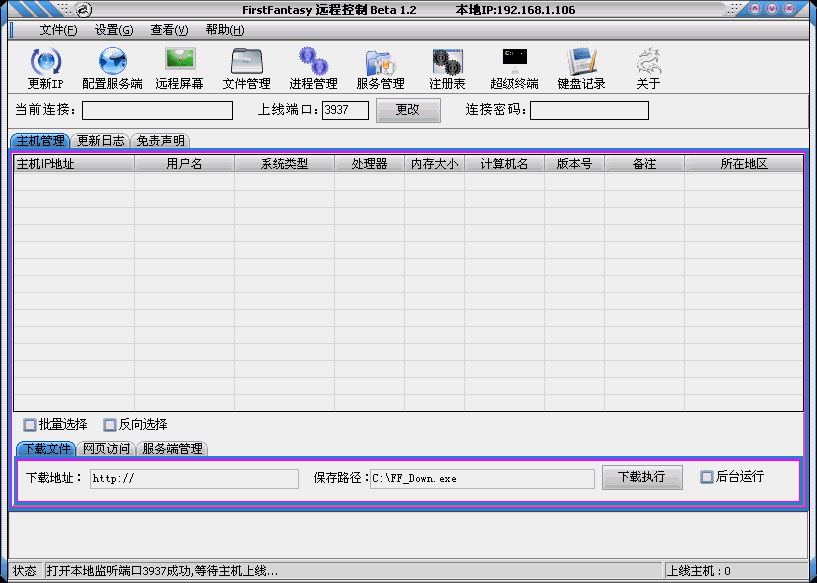Viewport: 817px width, 583px height.
Task: Check the 后台运行 option
Action: click(x=707, y=477)
